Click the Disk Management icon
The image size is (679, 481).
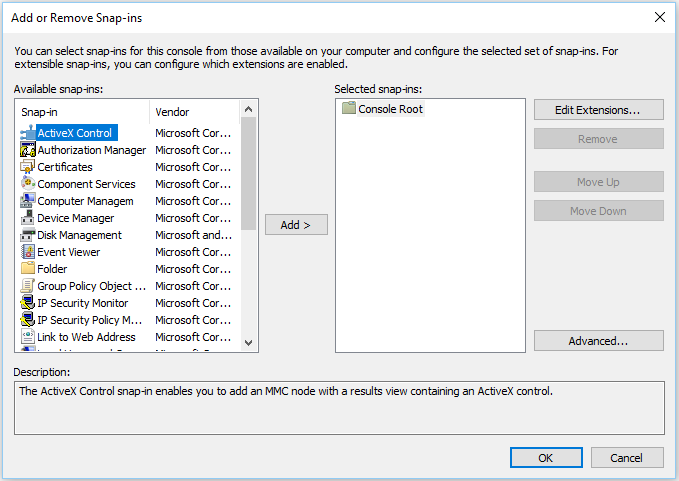28,235
